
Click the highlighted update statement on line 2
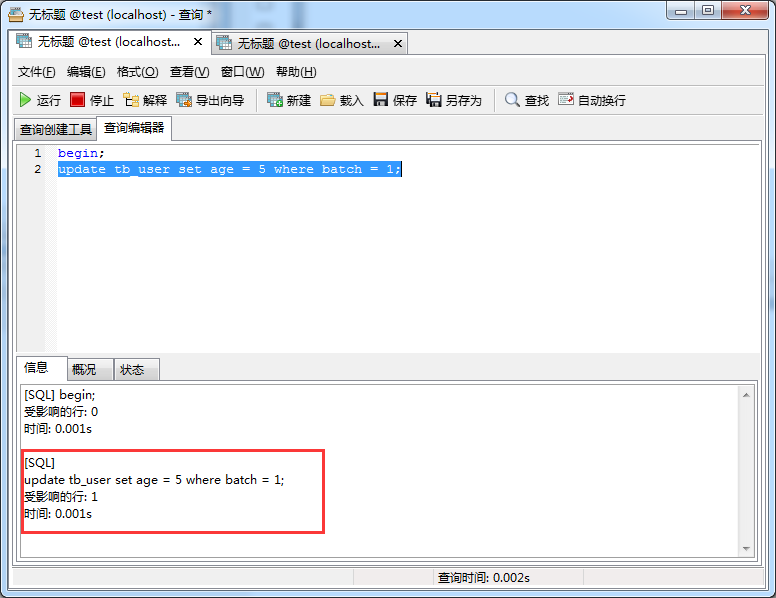230,169
